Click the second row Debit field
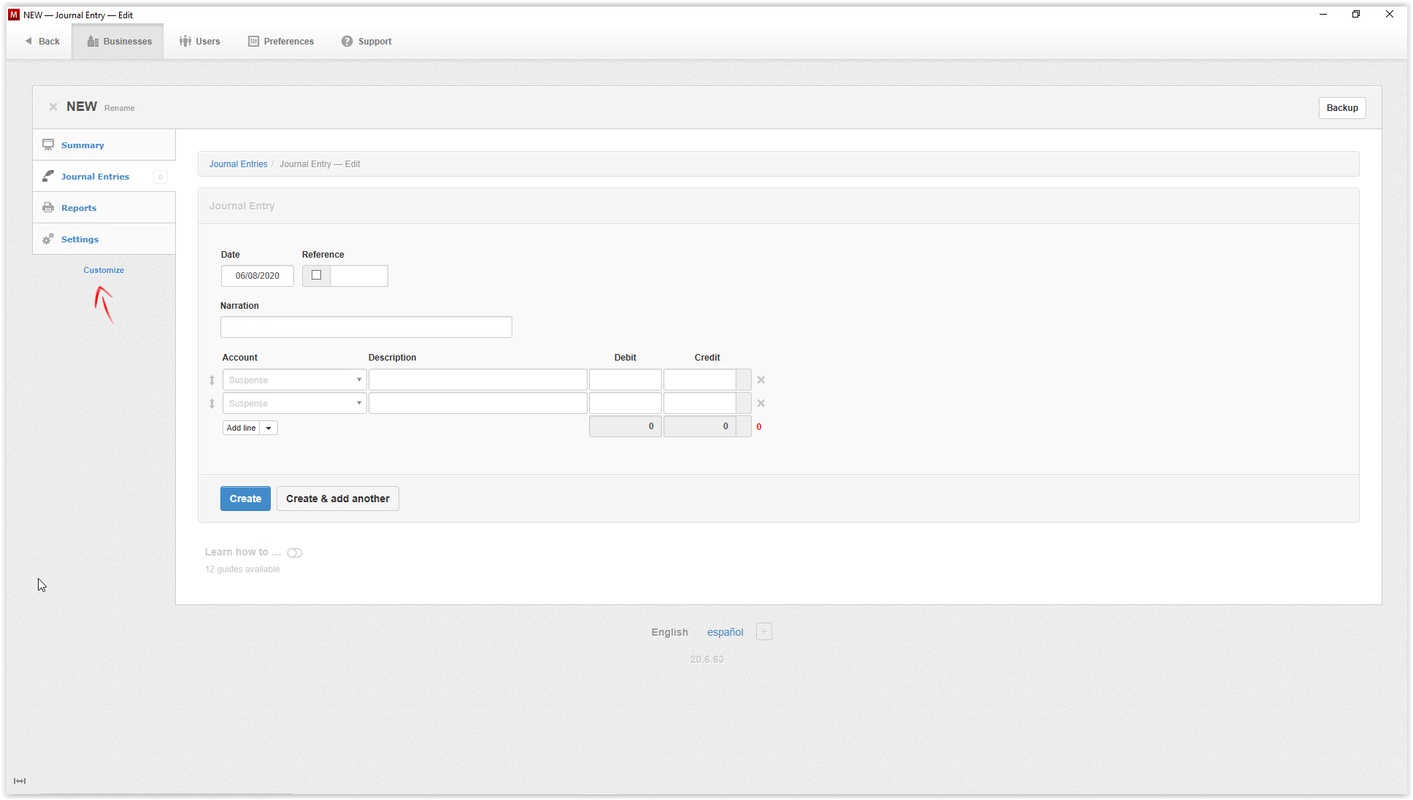Image resolution: width=1413 pixels, height=800 pixels. 625,403
